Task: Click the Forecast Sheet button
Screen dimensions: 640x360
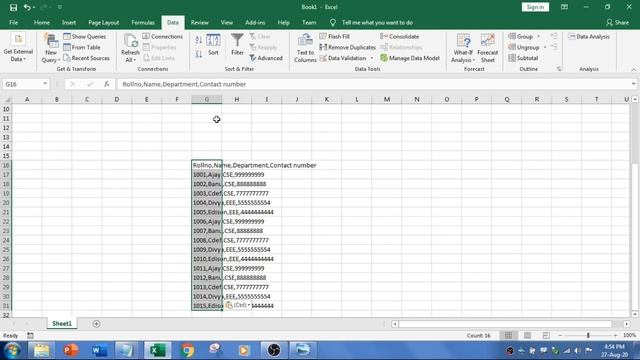Action: coord(487,48)
